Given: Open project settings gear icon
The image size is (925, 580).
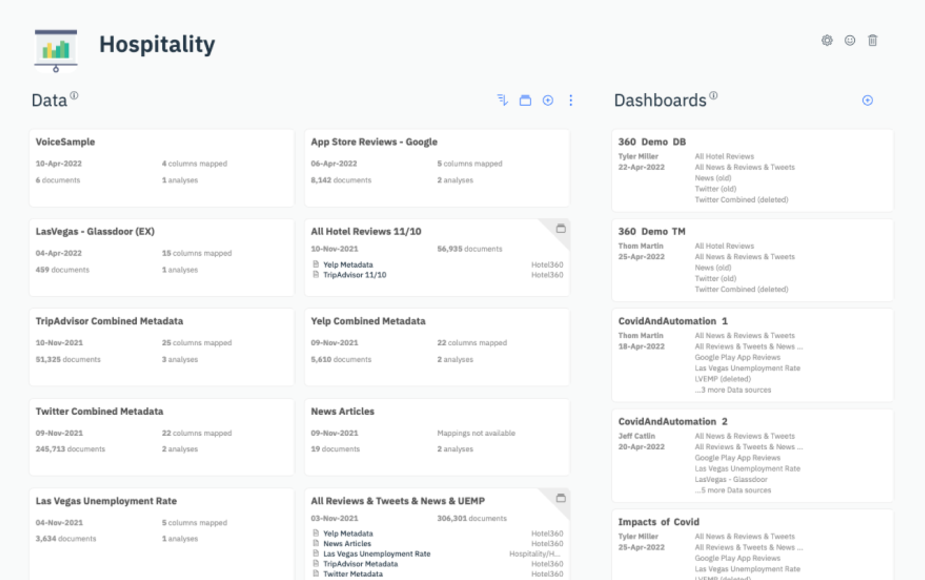Looking at the screenshot, I should (827, 40).
